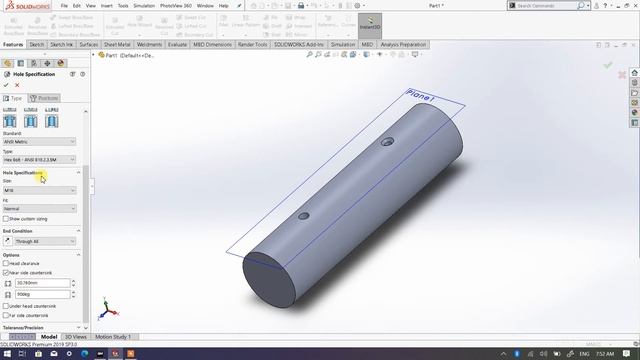The image size is (640, 360).
Task: Click in the Search Commands box
Action: (x=546, y=6)
